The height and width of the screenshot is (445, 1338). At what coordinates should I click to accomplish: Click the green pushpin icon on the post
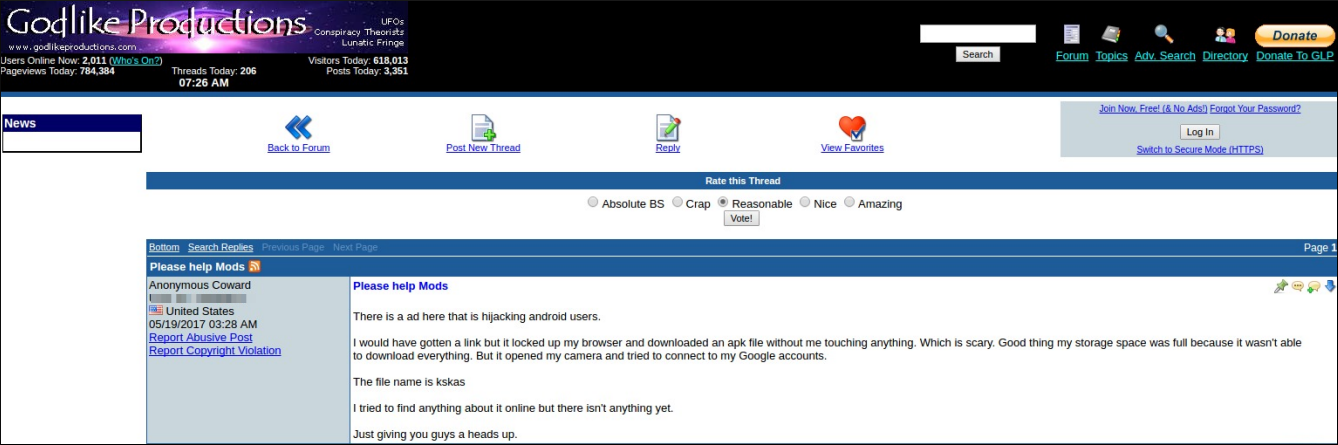[x=1280, y=287]
